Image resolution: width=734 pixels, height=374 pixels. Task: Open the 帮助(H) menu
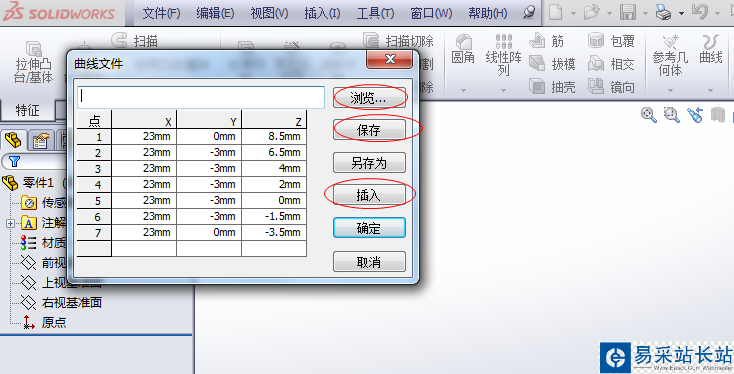[x=488, y=13]
